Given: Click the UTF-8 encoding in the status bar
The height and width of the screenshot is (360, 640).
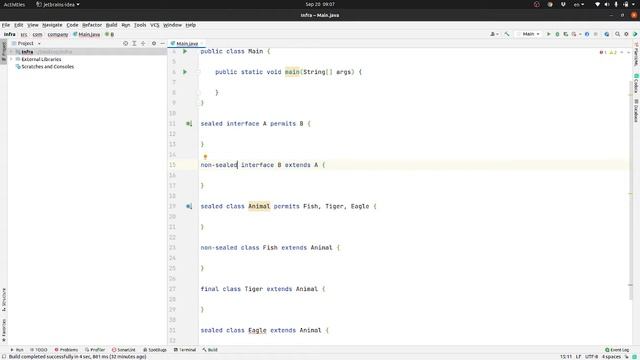Looking at the screenshot, I should tap(591, 357).
